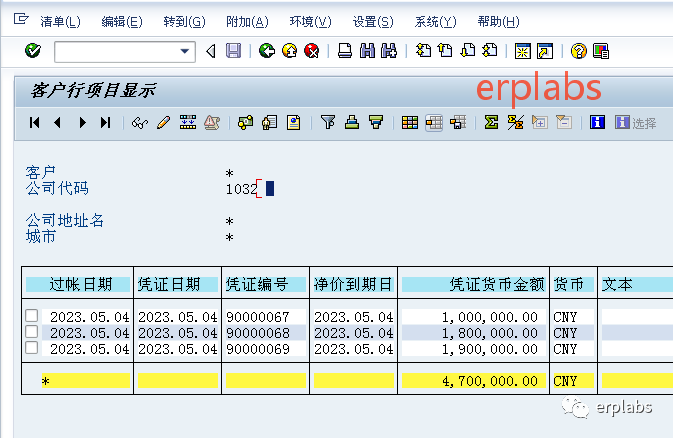Viewport: 673px width, 438px height.
Task: Tick the checkbox for document 90000068
Action: pyautogui.click(x=32, y=332)
